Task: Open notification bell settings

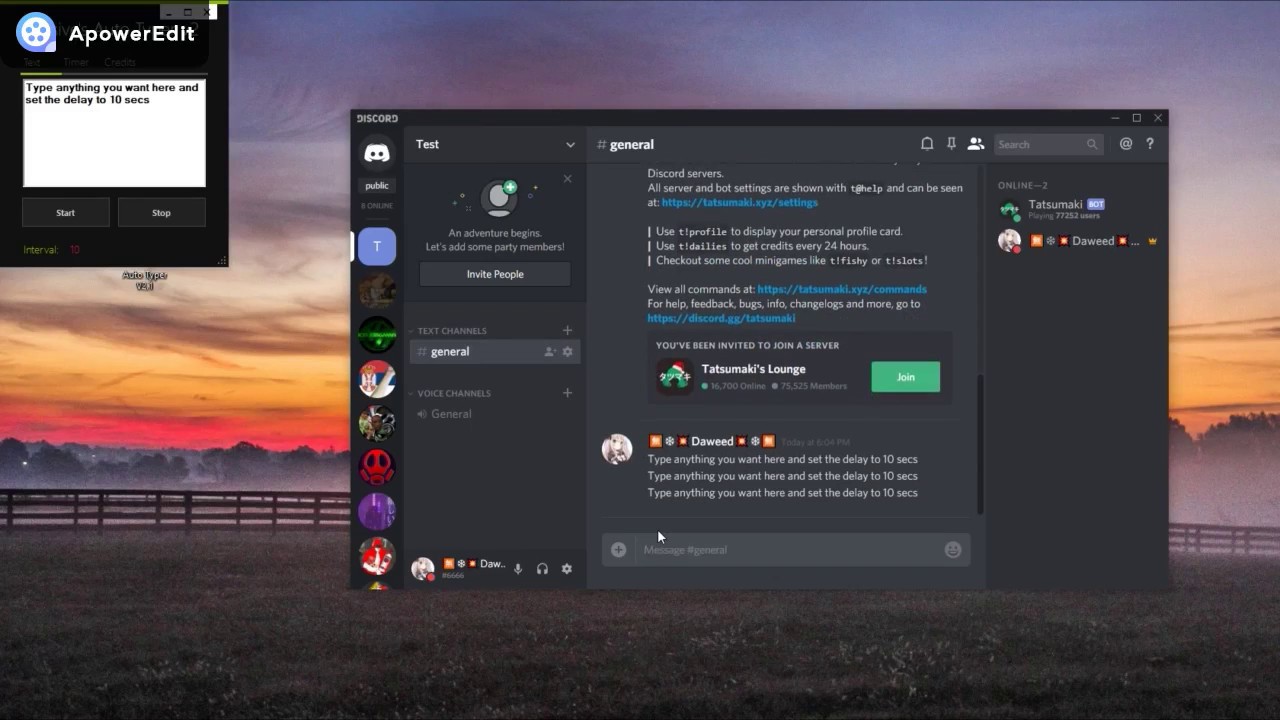Action: (927, 144)
